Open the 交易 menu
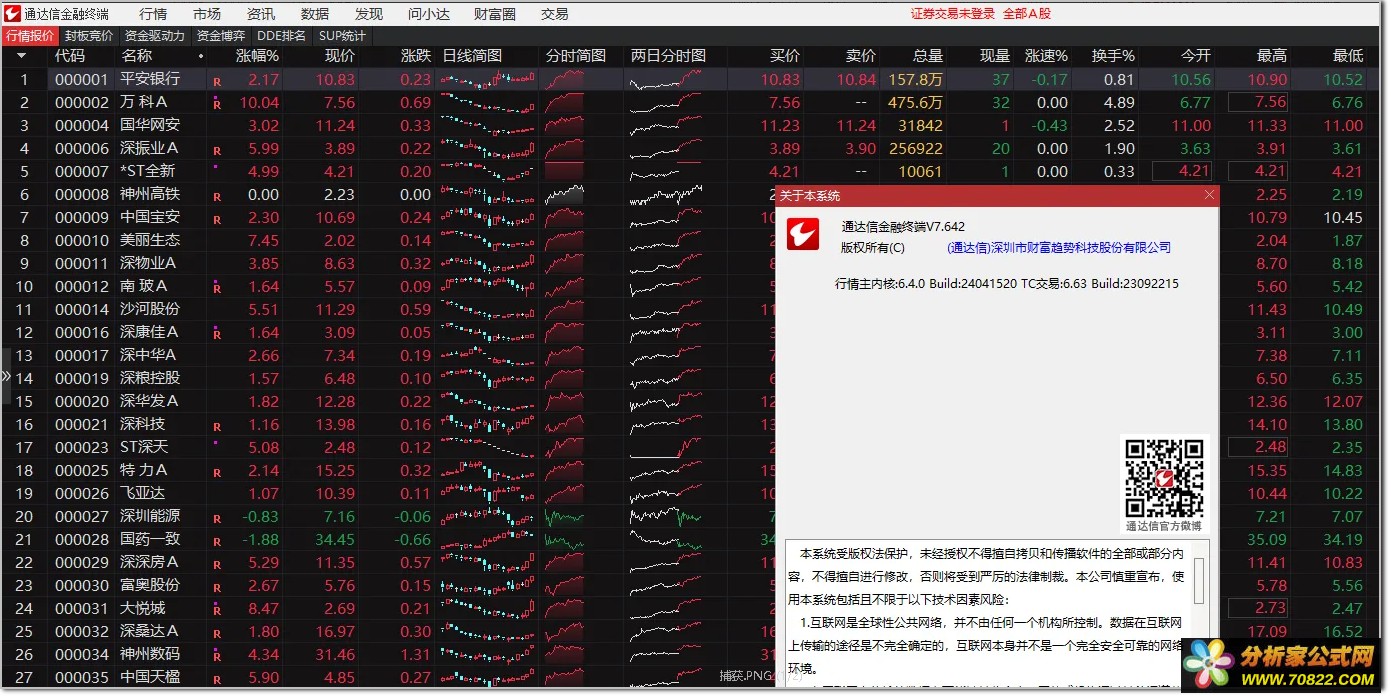 (x=554, y=14)
